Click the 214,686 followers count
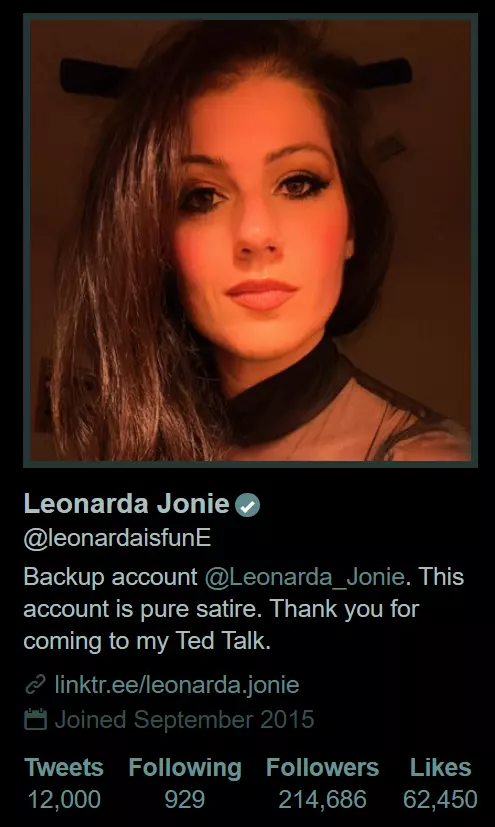 (x=323, y=800)
